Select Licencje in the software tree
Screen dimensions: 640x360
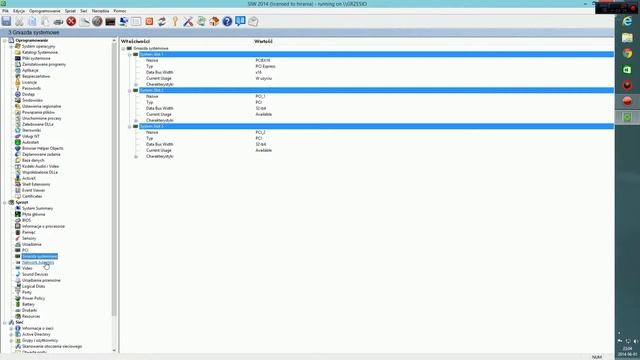tap(29, 82)
